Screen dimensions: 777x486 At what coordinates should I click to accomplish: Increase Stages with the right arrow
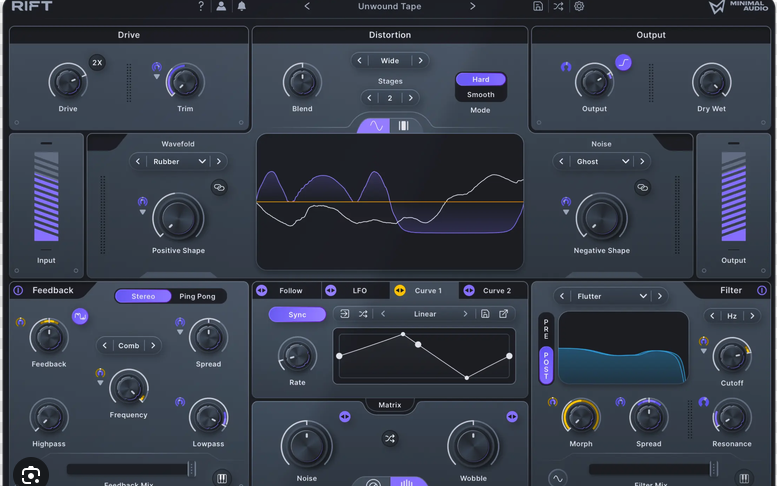(x=411, y=98)
